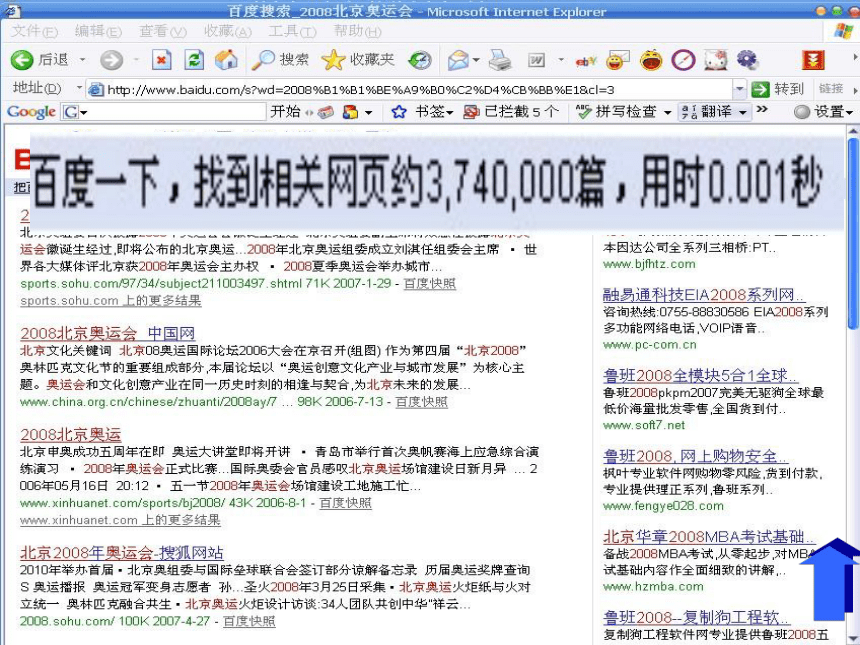The width and height of the screenshot is (860, 645).
Task: Open the Mail icon dropdown arrow
Action: pyautogui.click(x=476, y=59)
